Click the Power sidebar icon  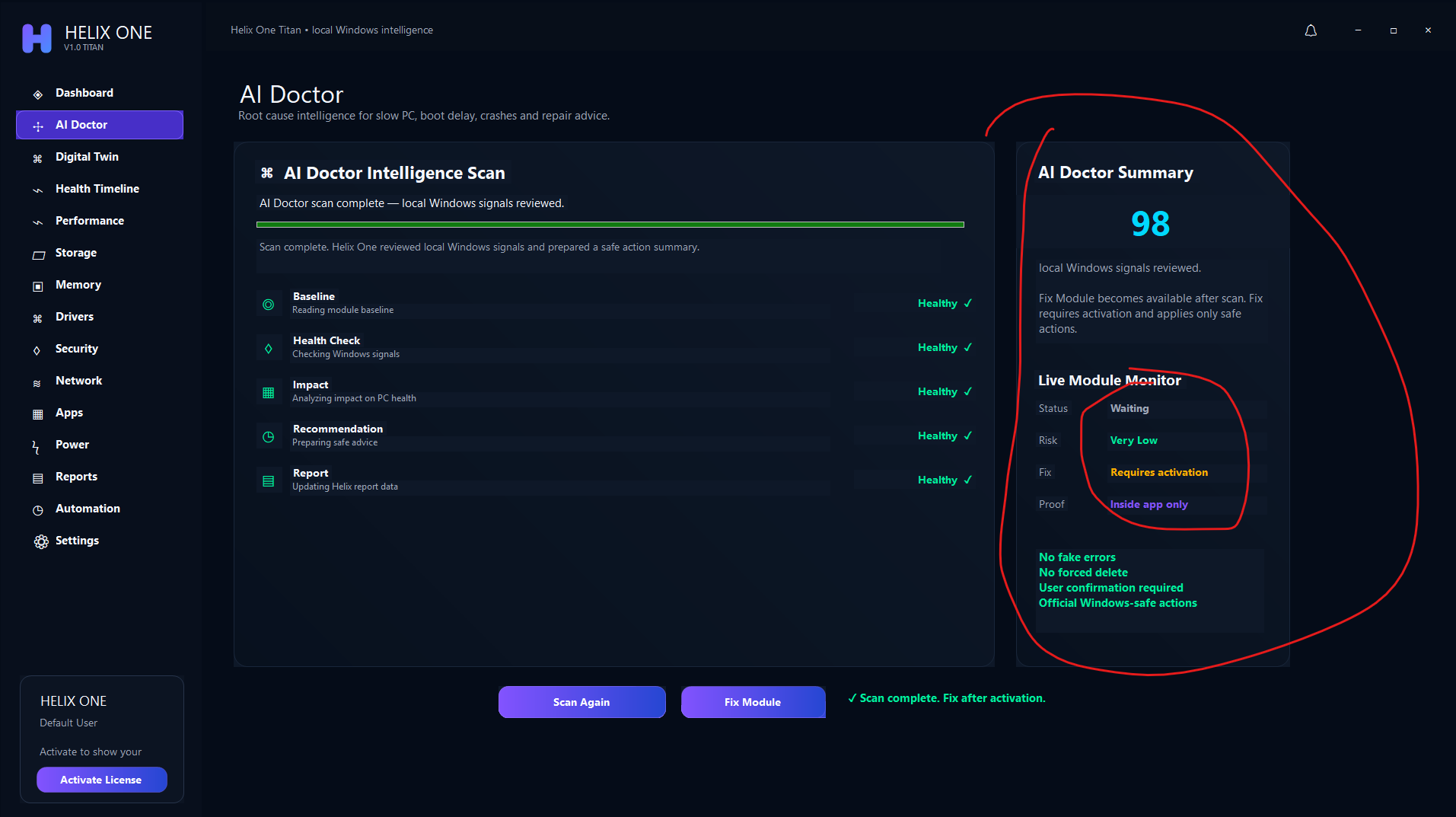click(x=35, y=447)
